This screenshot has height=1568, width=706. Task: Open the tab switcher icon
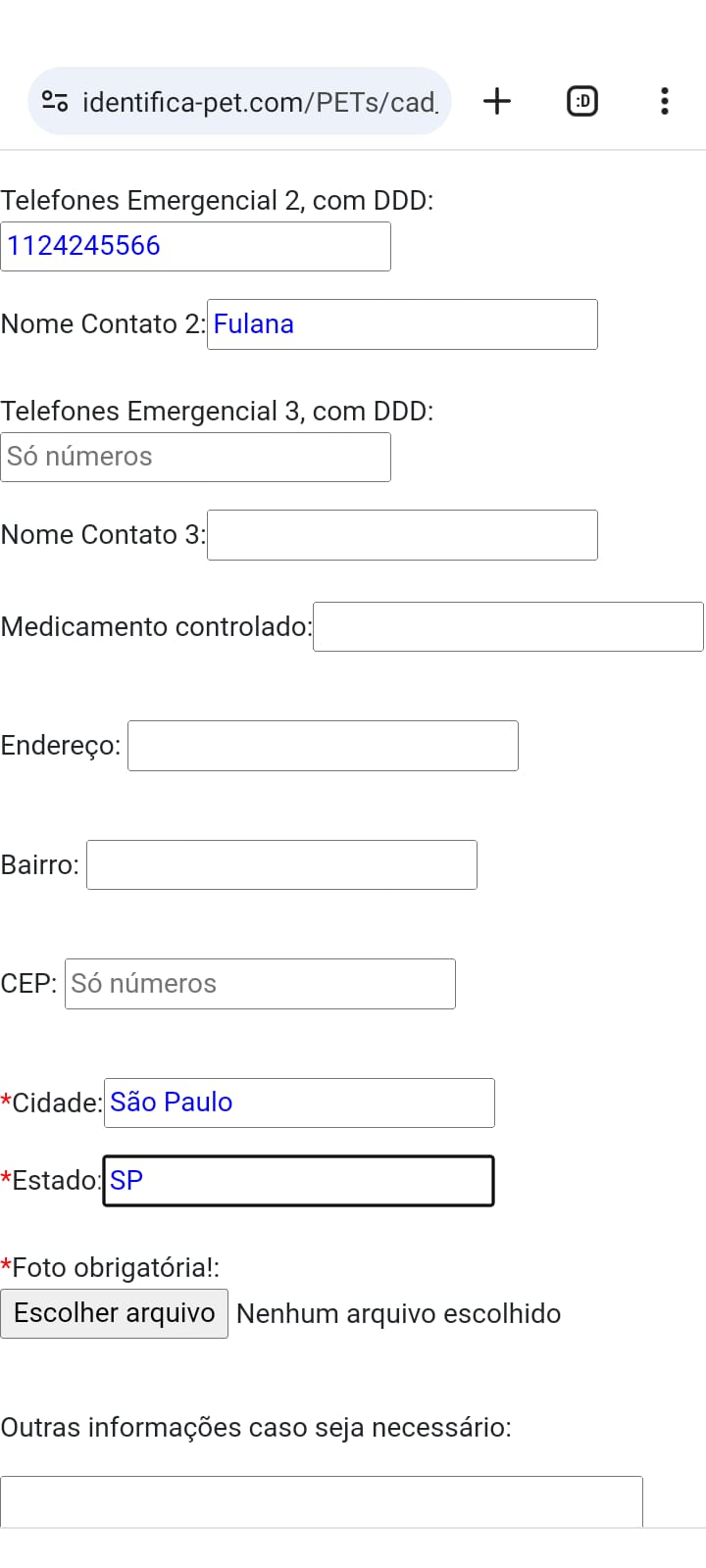[x=582, y=101]
